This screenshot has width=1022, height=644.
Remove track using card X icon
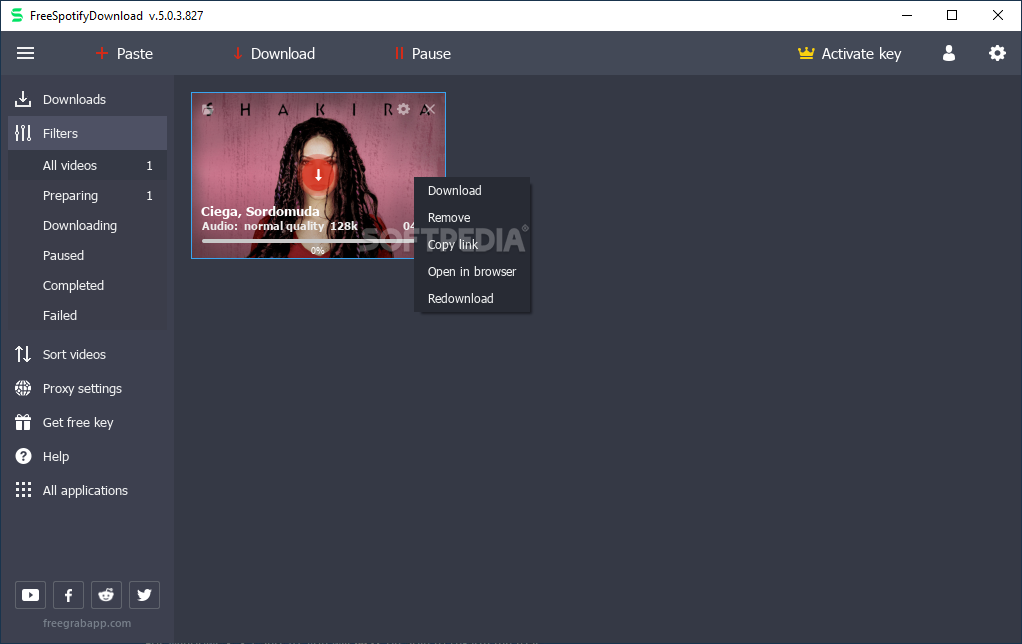pos(429,109)
